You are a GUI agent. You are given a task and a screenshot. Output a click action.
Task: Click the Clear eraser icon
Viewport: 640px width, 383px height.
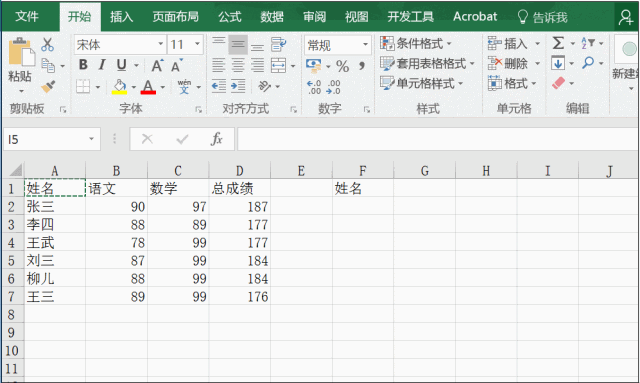pyautogui.click(x=558, y=83)
